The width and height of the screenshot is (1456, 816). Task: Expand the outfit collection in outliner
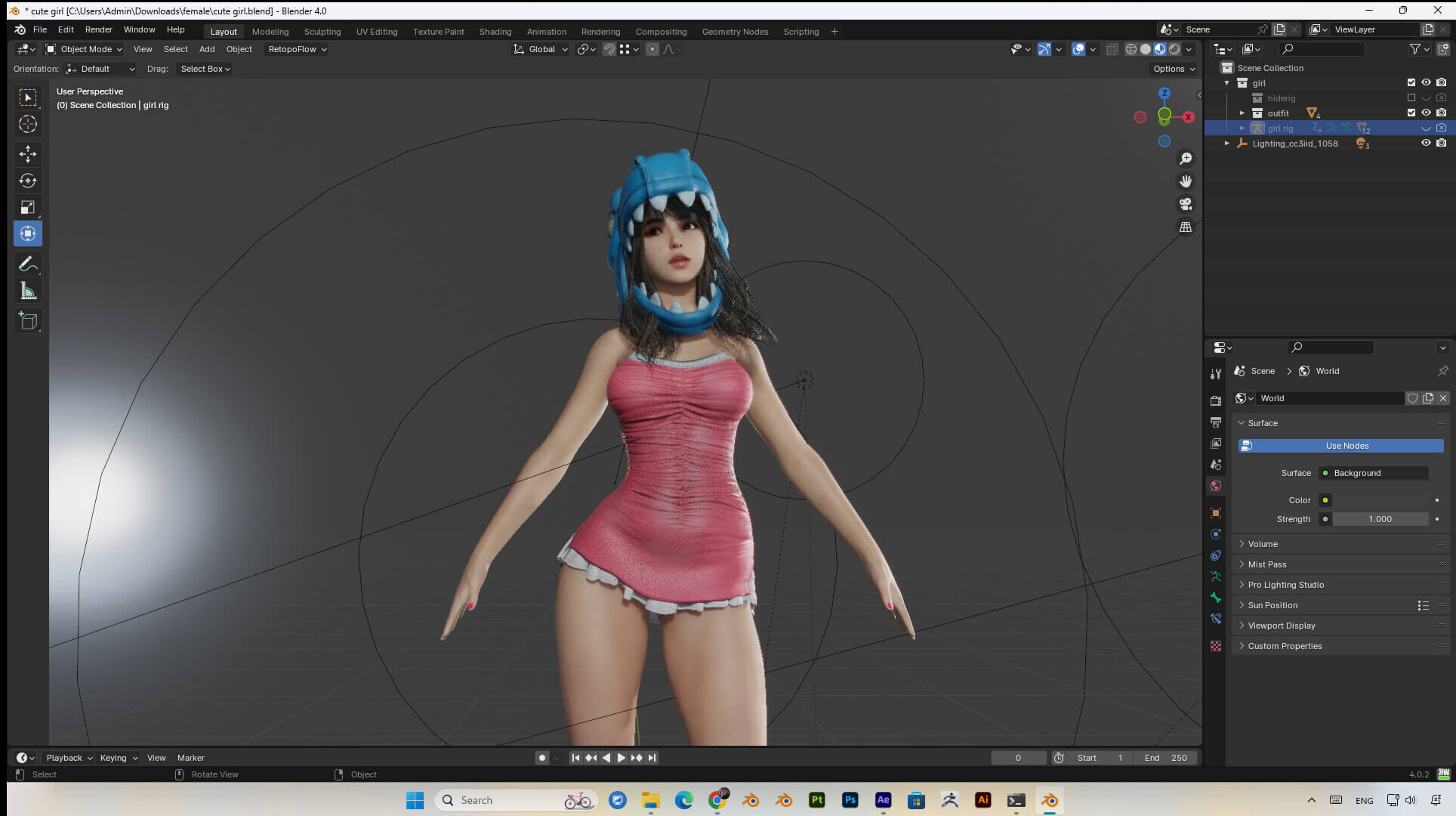click(x=1242, y=113)
